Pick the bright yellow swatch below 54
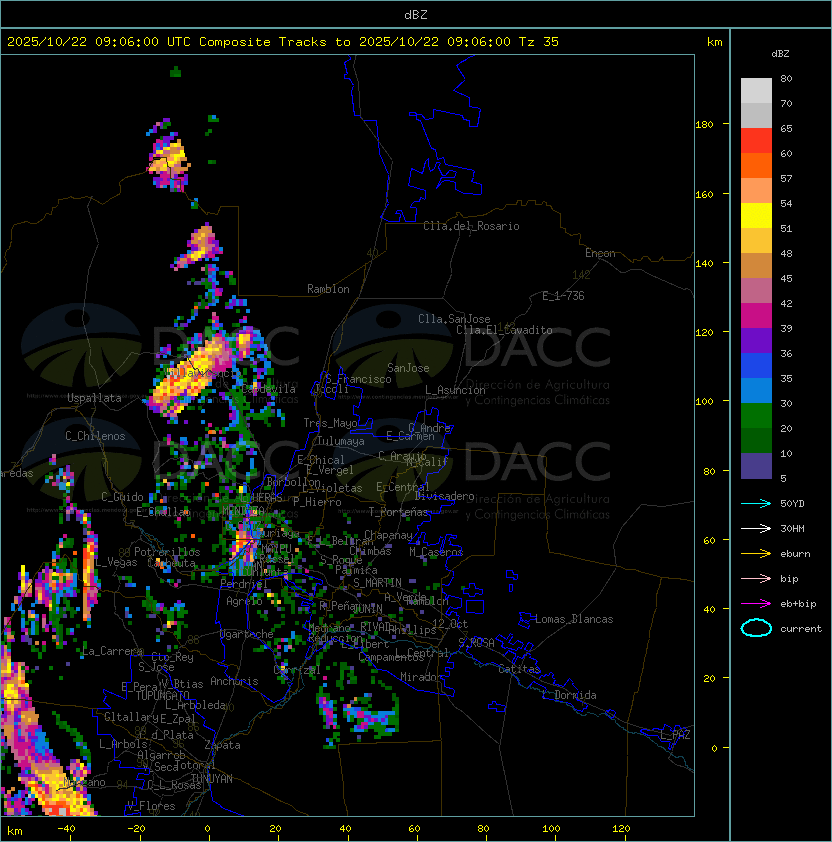The width and height of the screenshot is (832, 842). pyautogui.click(x=756, y=215)
